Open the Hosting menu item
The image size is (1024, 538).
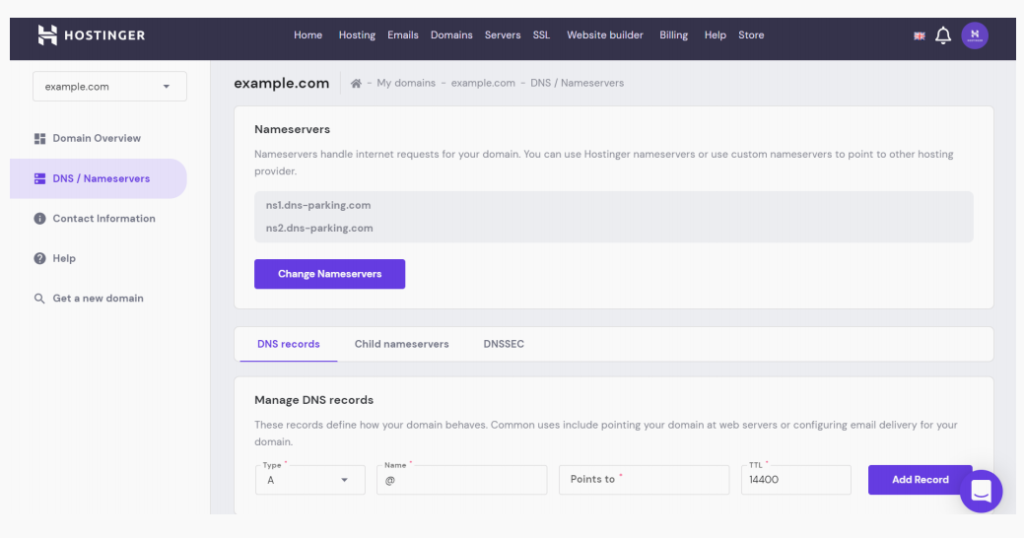coord(357,35)
